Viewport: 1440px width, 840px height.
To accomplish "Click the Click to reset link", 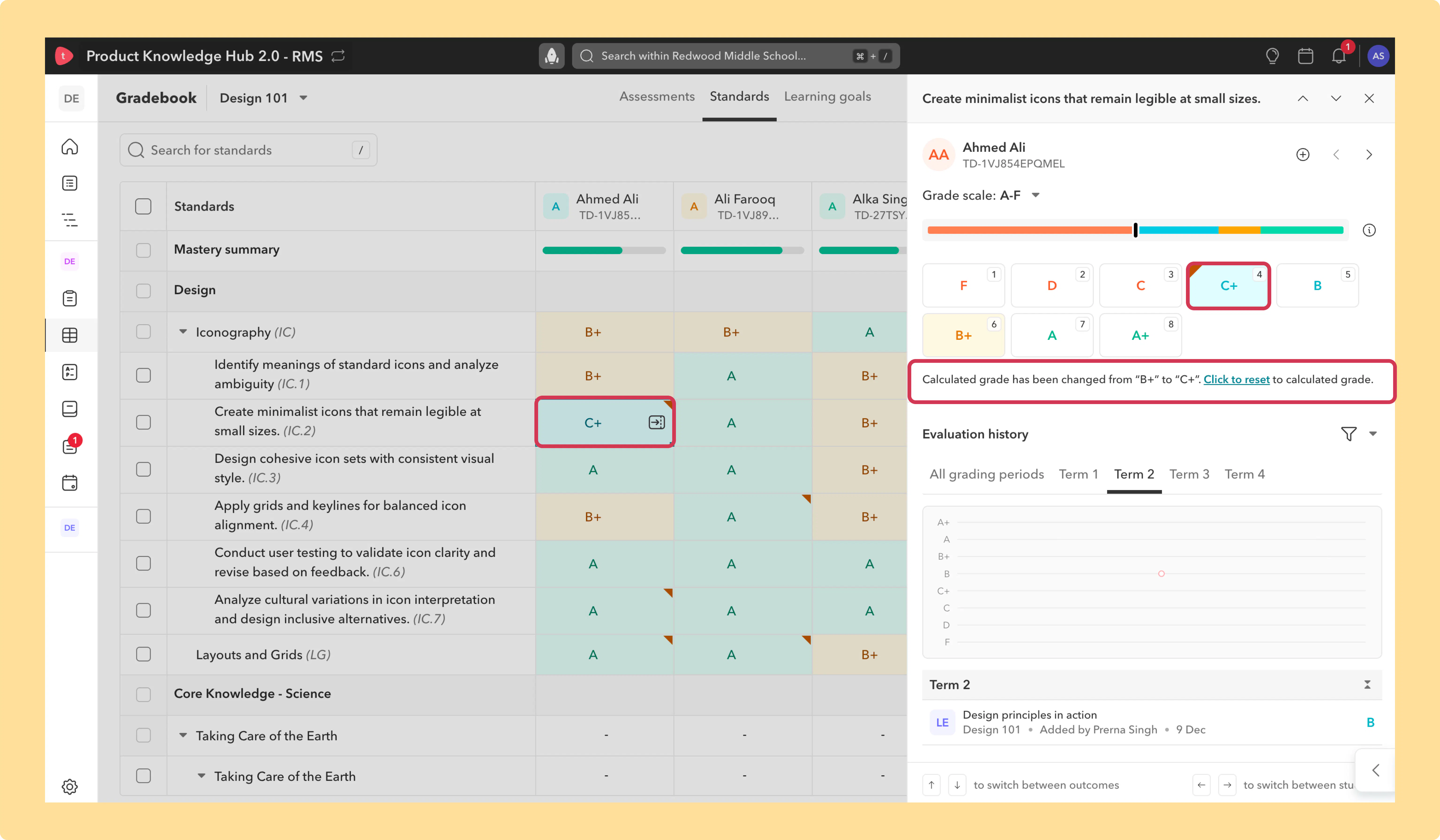I will (x=1237, y=379).
